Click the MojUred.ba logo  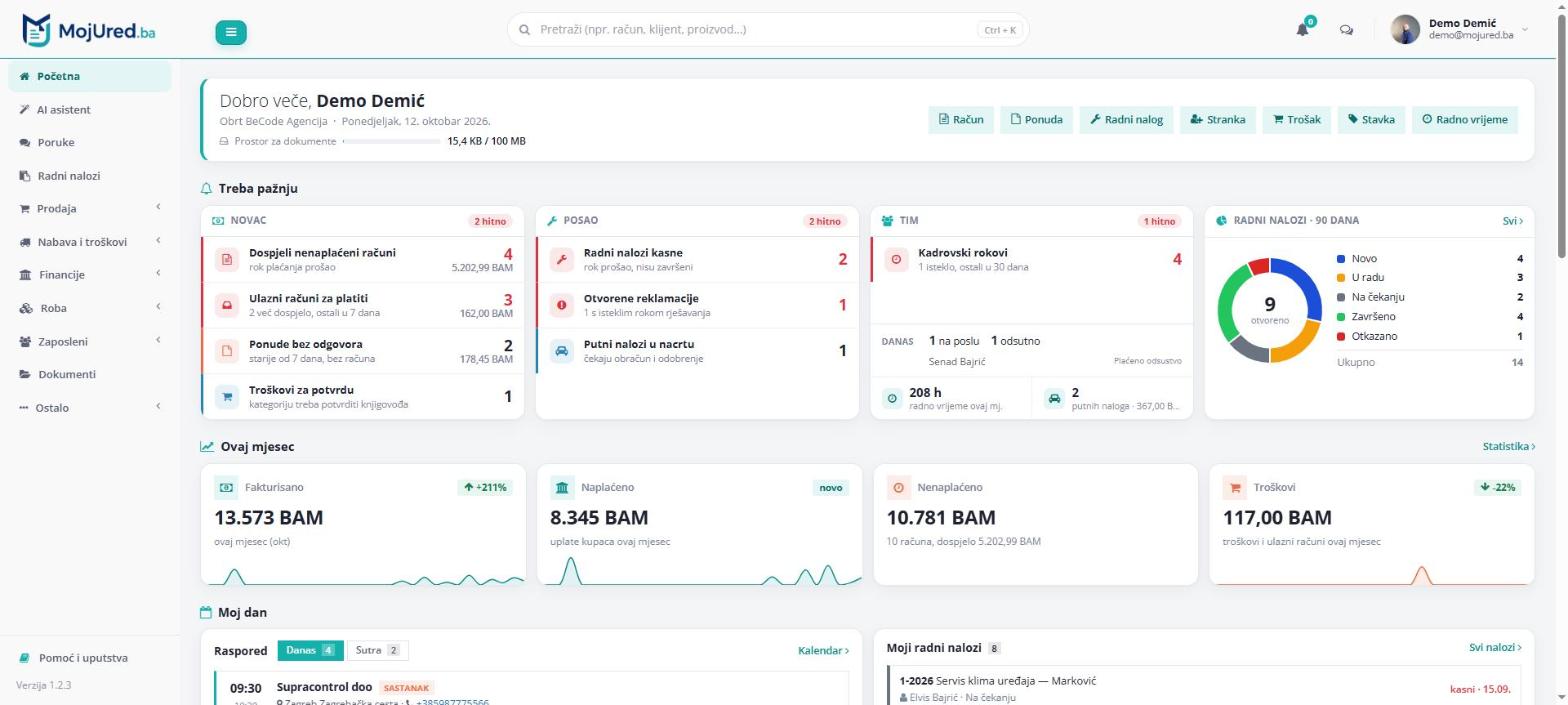[89, 30]
